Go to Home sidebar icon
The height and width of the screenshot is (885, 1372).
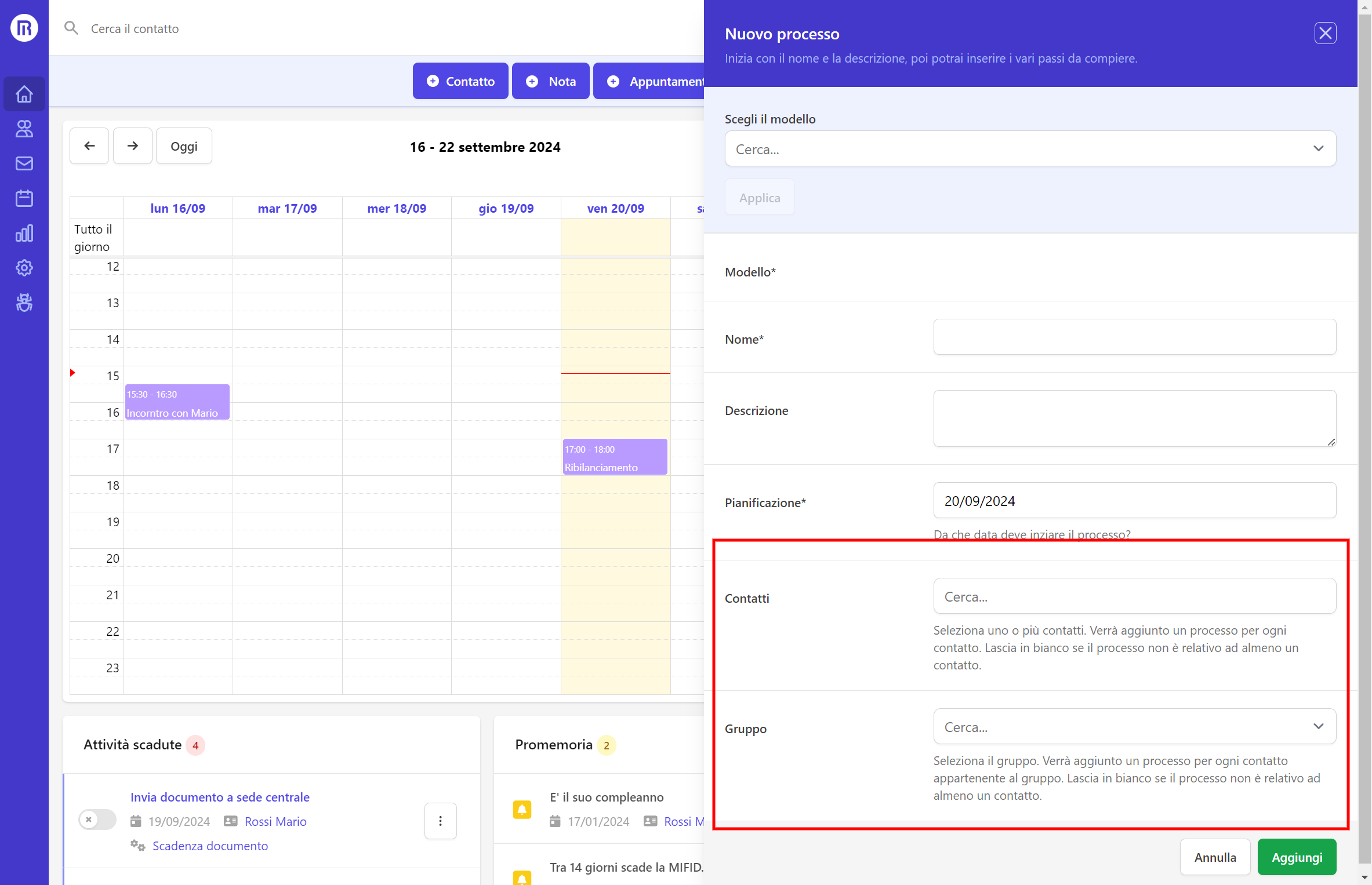coord(24,94)
